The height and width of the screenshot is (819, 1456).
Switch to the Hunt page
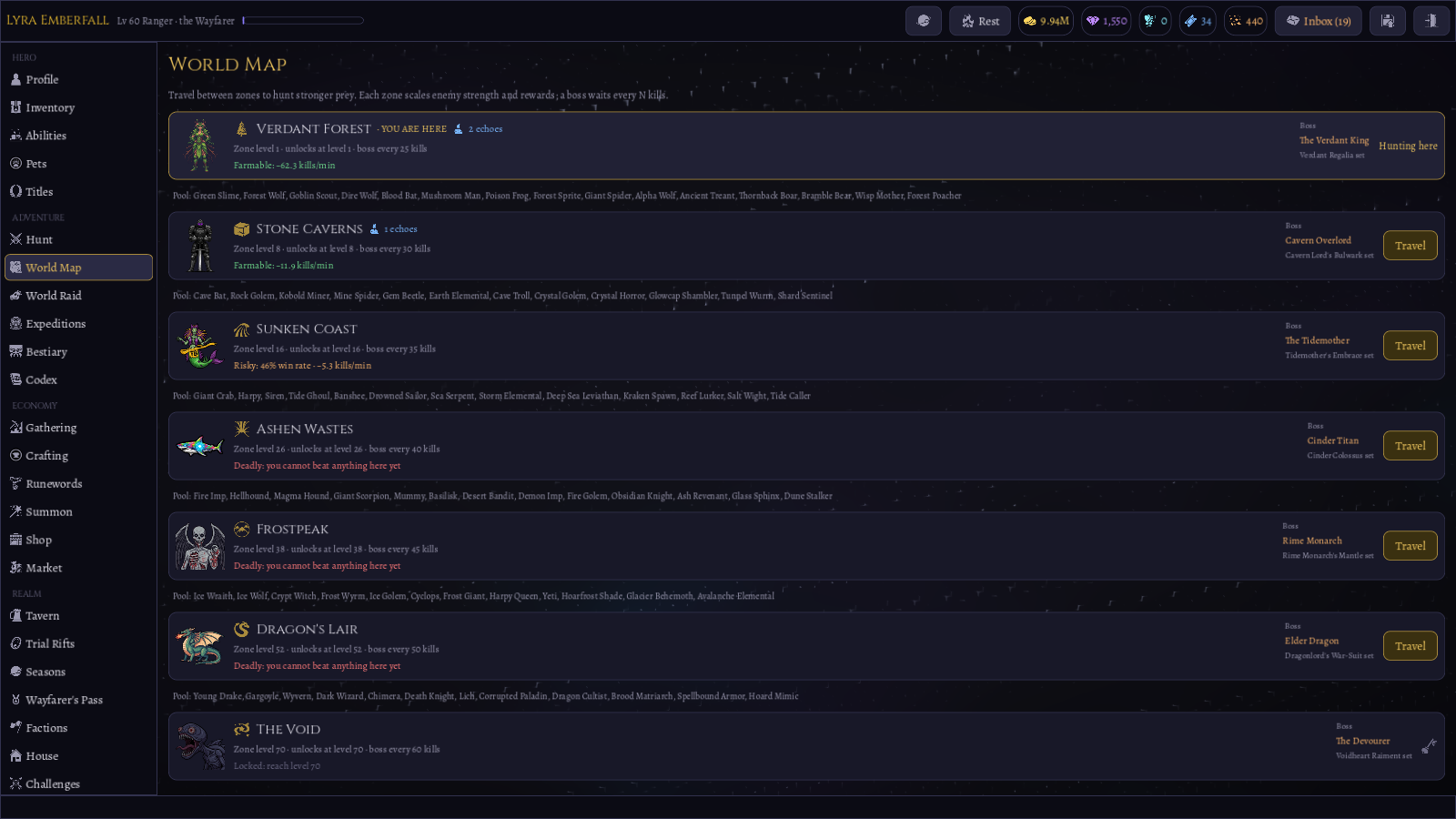pyautogui.click(x=78, y=239)
